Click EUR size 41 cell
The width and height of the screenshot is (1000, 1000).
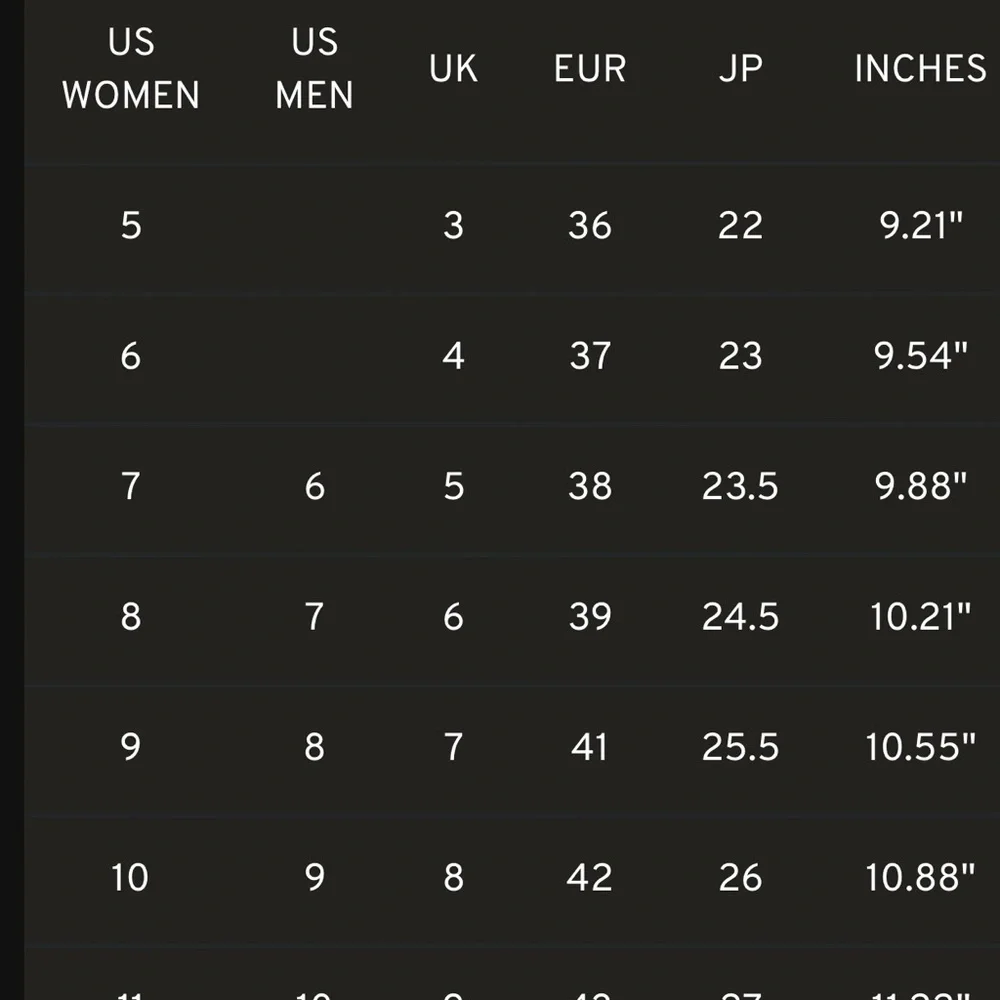pyautogui.click(x=590, y=747)
